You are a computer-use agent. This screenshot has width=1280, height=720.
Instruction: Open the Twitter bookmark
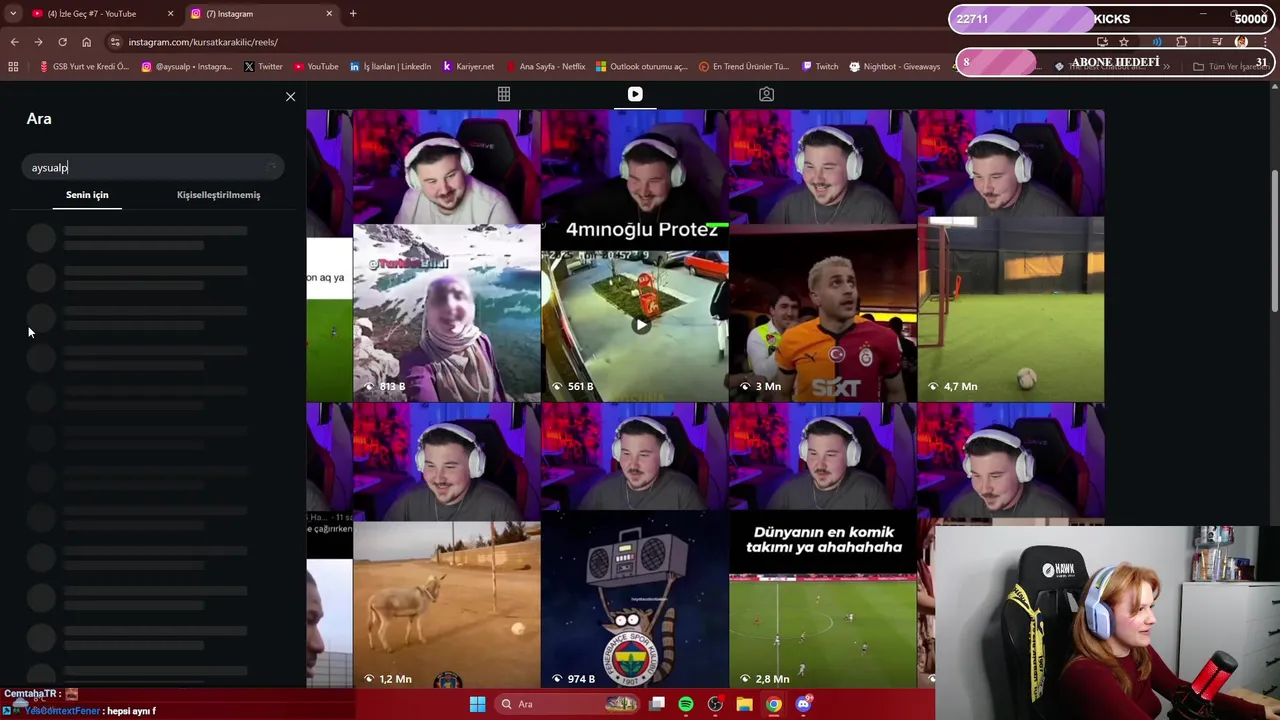[x=263, y=67]
